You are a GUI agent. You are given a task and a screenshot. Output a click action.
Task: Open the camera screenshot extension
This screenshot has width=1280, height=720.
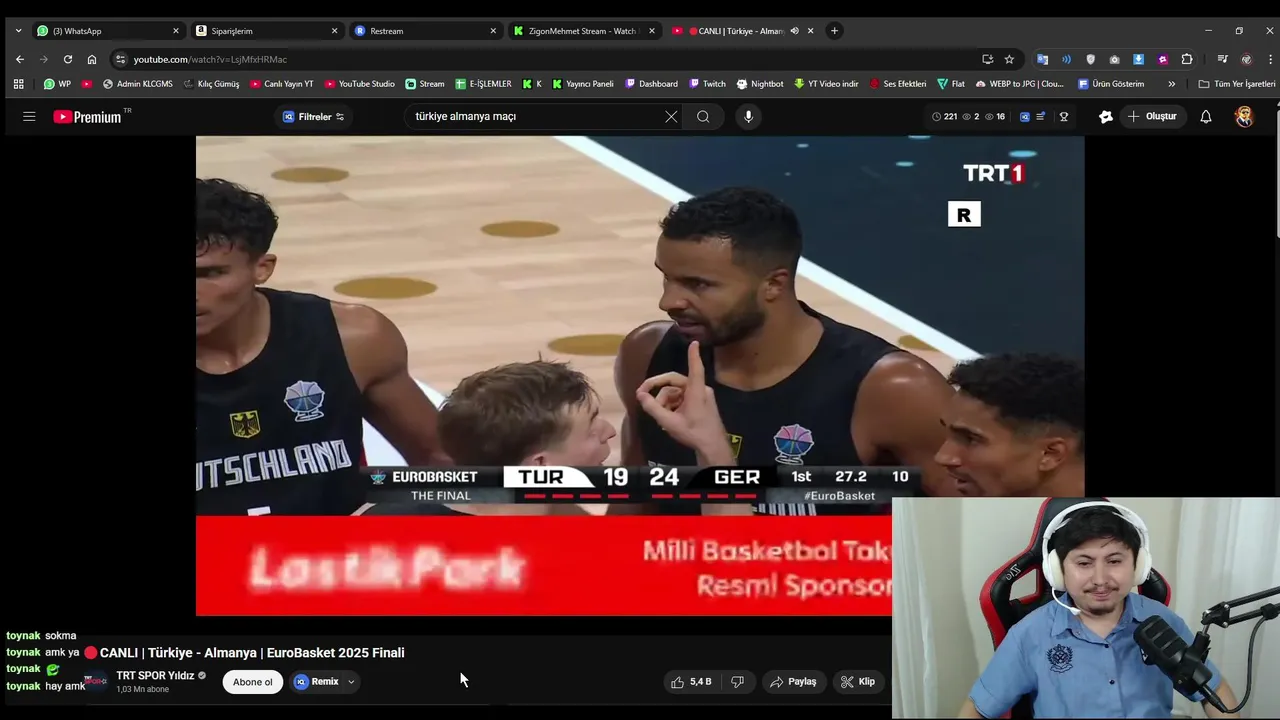[1115, 59]
